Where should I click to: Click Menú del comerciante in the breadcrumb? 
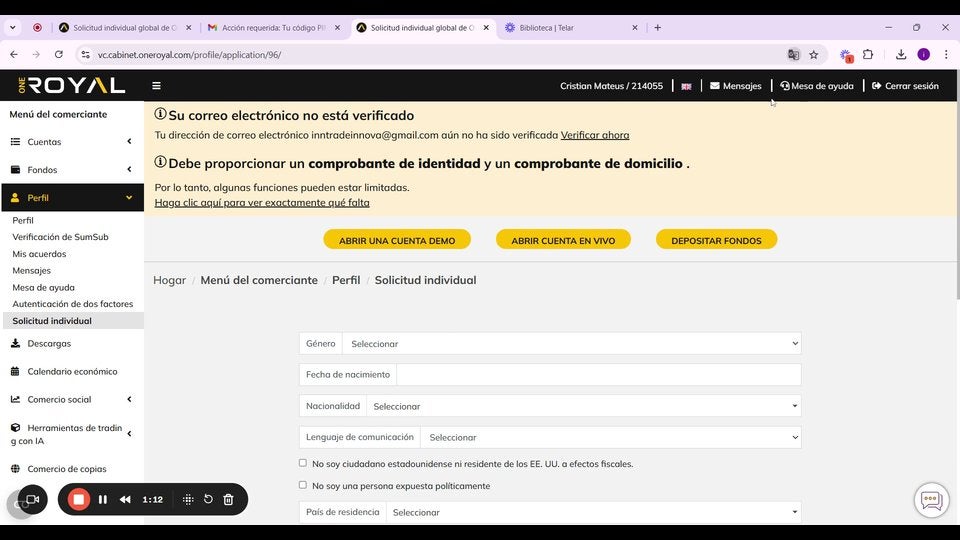click(259, 280)
